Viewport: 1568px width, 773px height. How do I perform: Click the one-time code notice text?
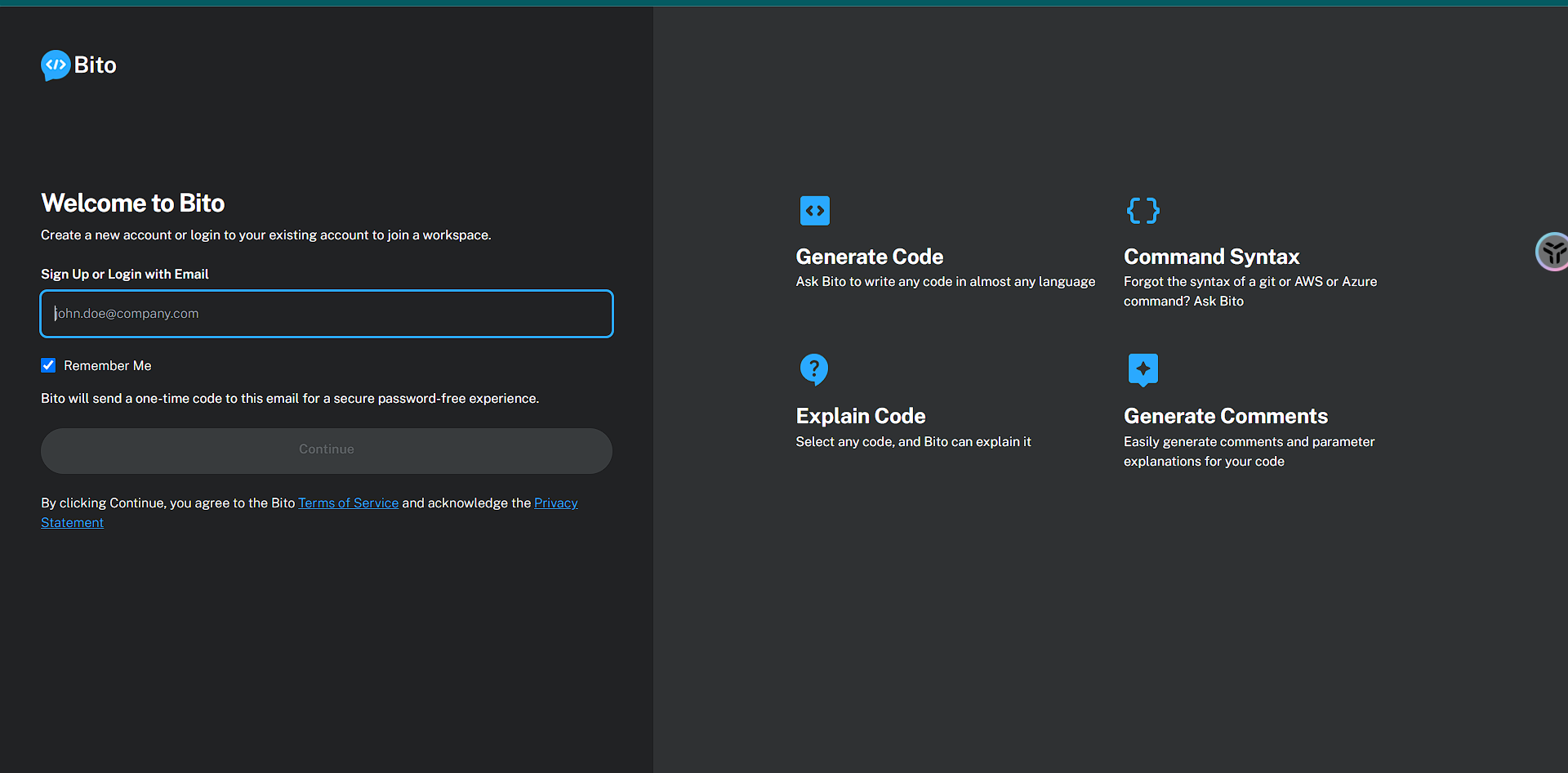[x=290, y=398]
